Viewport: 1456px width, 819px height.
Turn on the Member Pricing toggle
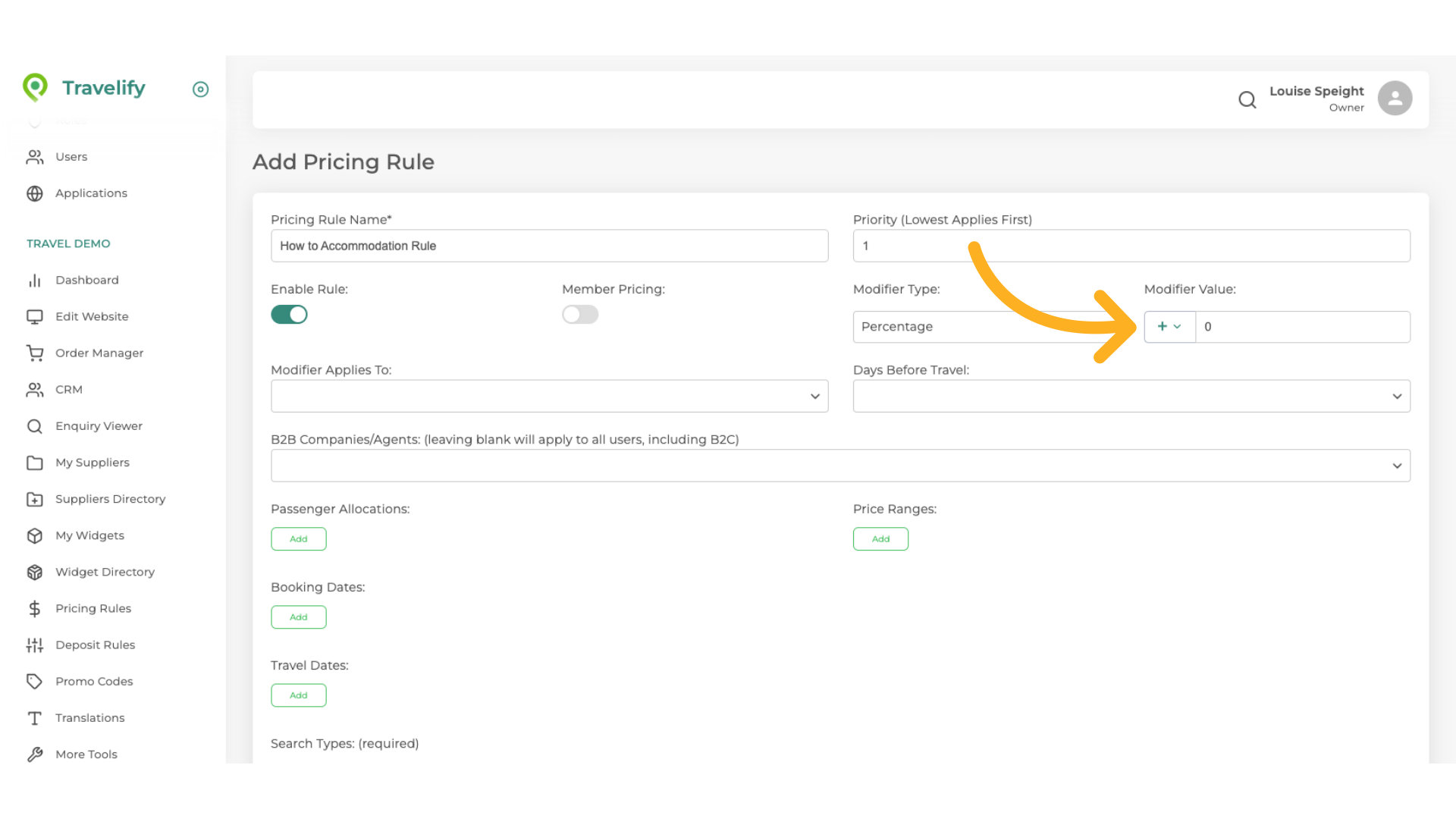(x=580, y=314)
